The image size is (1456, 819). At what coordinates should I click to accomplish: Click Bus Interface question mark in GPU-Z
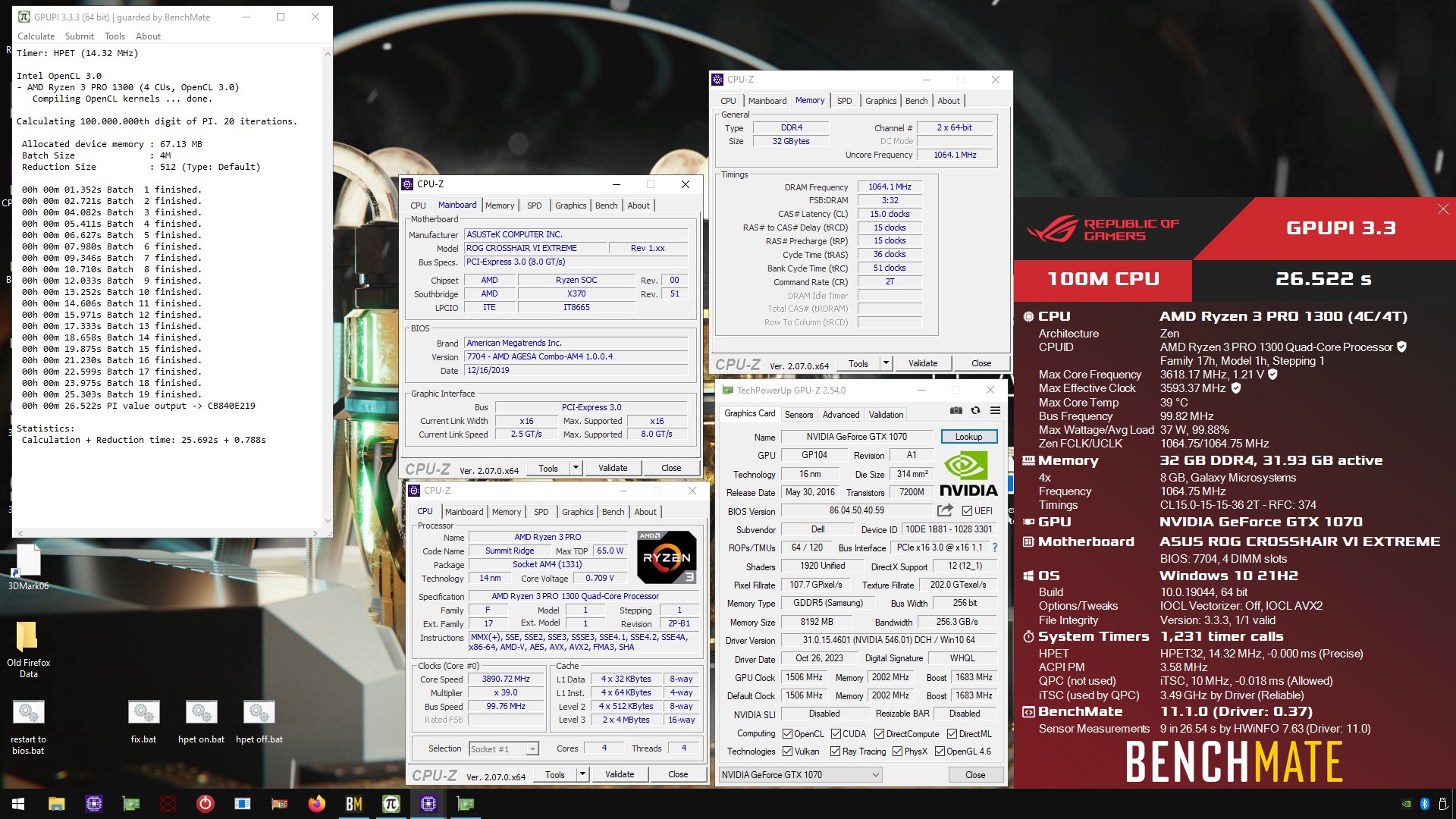995,548
